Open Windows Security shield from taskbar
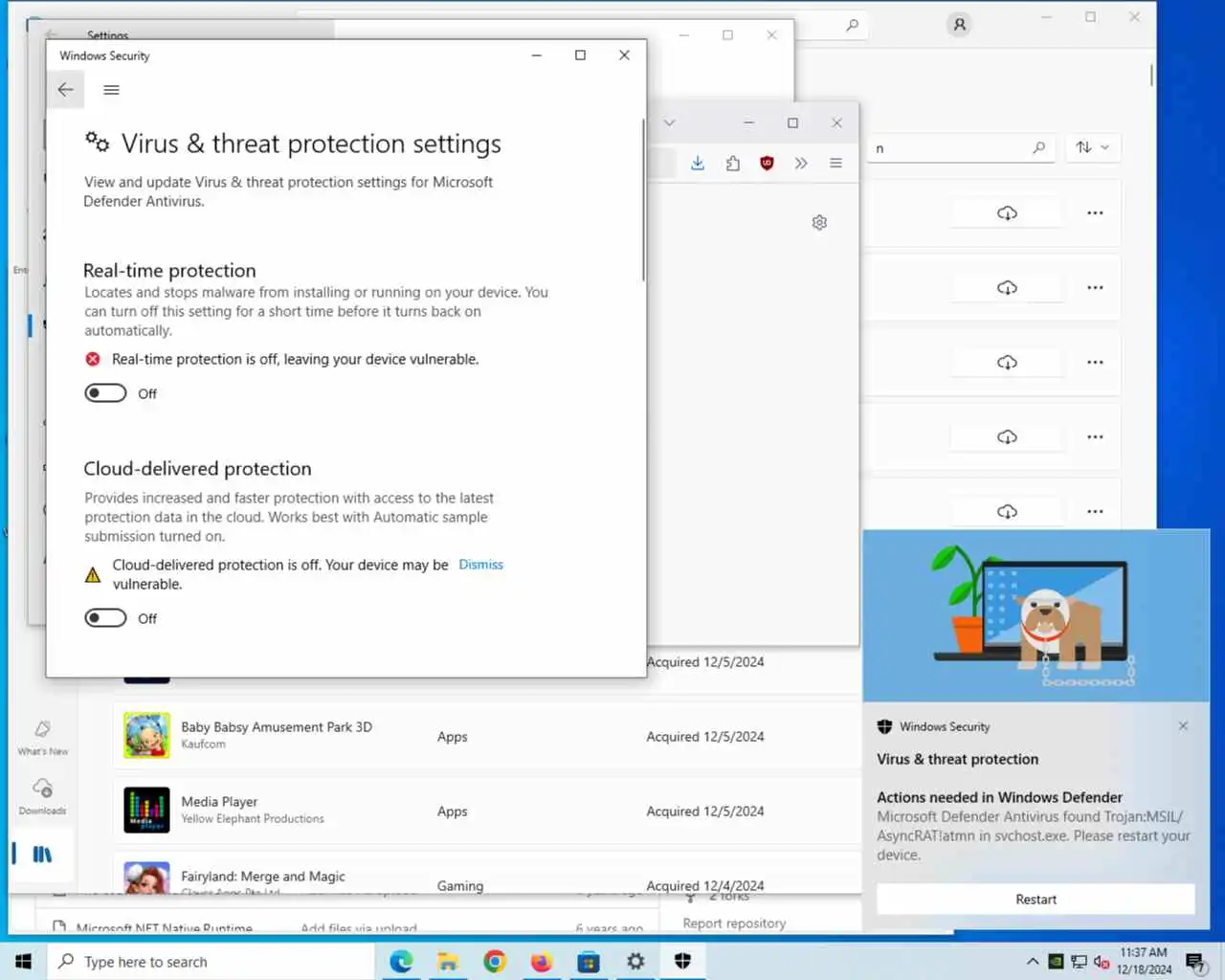The width and height of the screenshot is (1225, 980). pyautogui.click(x=682, y=961)
